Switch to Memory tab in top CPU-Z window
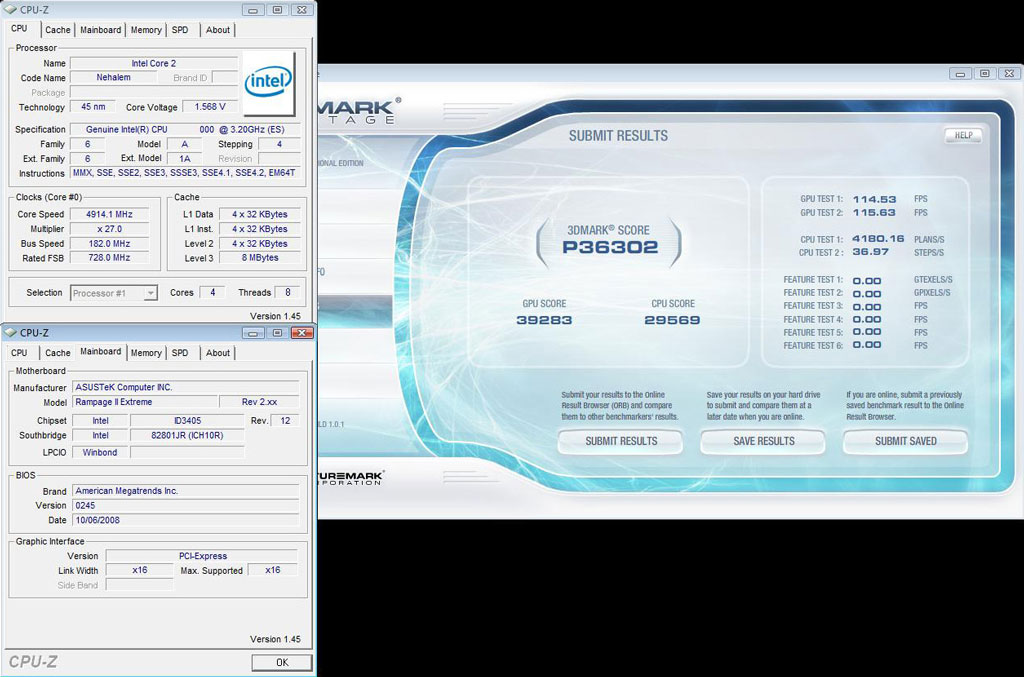This screenshot has height=677, width=1024. pos(146,29)
